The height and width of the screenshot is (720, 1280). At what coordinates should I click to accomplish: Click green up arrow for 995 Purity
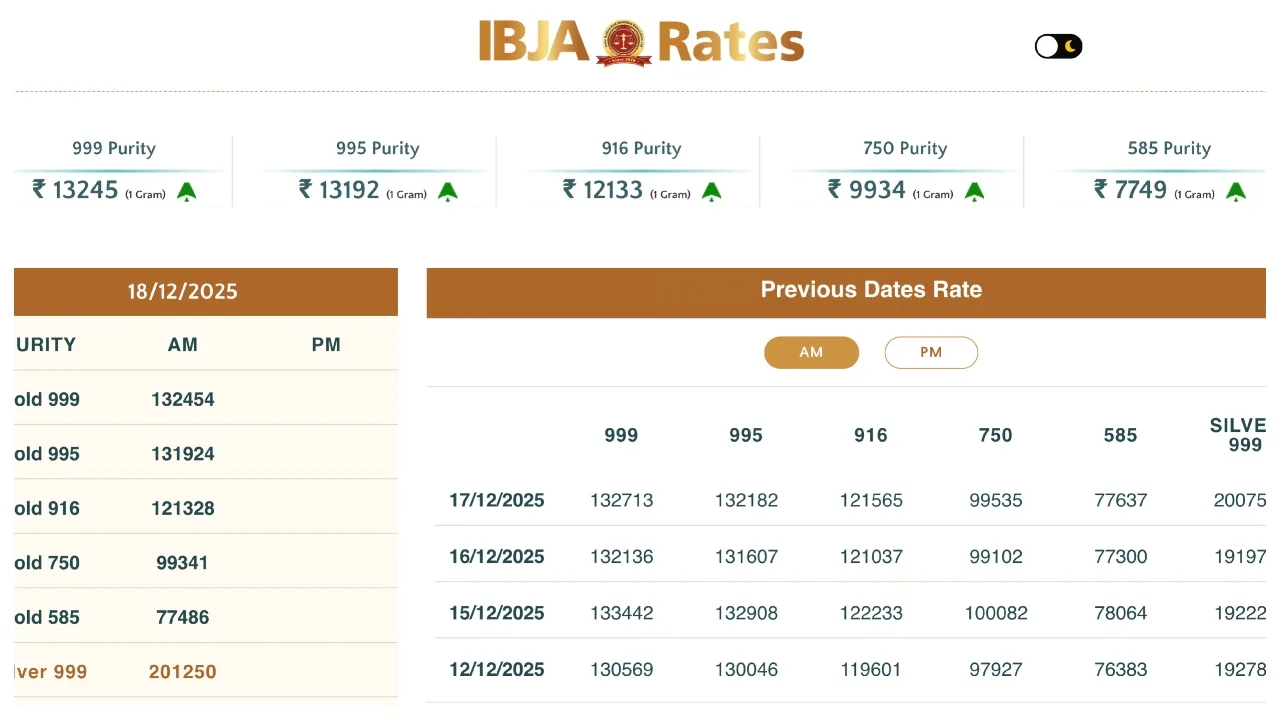tap(448, 191)
